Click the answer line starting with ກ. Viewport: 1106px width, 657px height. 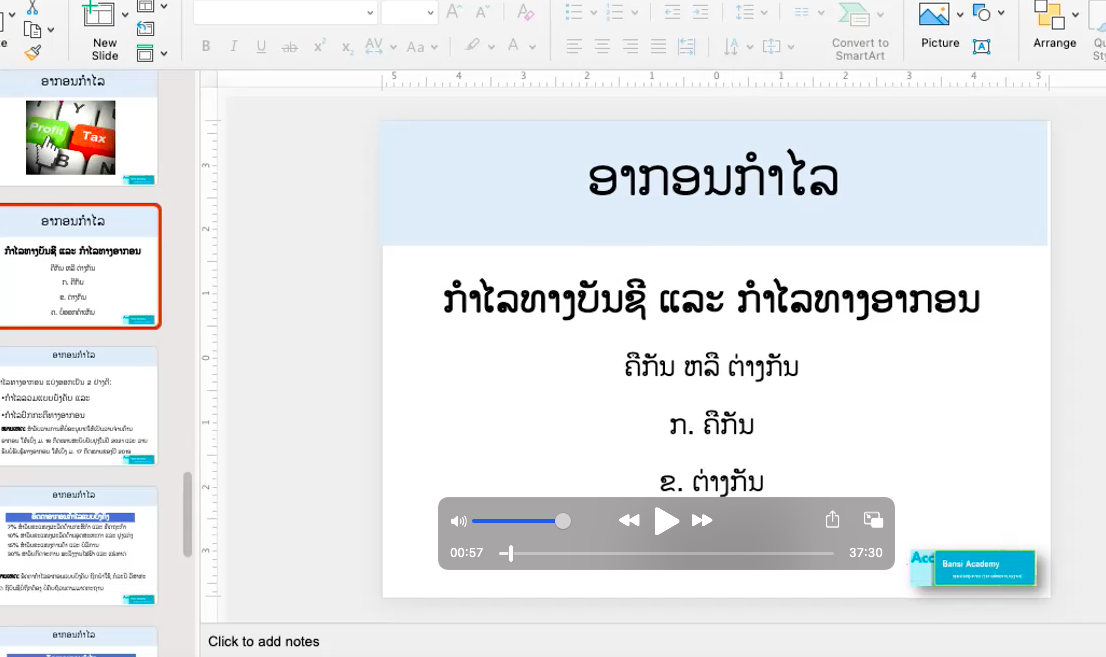(x=711, y=426)
